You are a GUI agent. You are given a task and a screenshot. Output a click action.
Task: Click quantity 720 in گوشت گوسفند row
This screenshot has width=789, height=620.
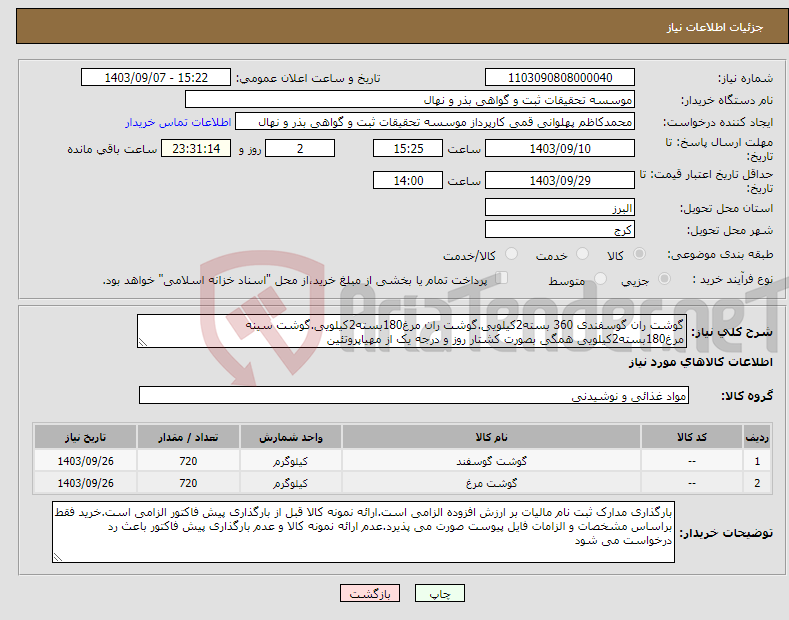pyautogui.click(x=188, y=461)
